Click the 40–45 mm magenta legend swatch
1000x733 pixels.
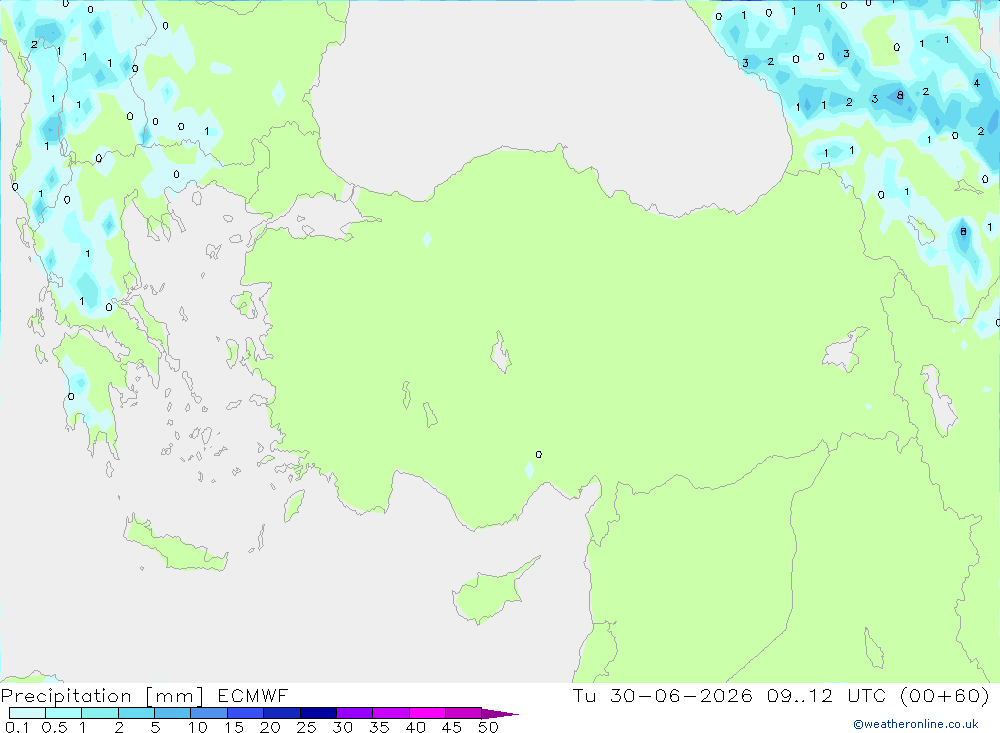tap(427, 713)
